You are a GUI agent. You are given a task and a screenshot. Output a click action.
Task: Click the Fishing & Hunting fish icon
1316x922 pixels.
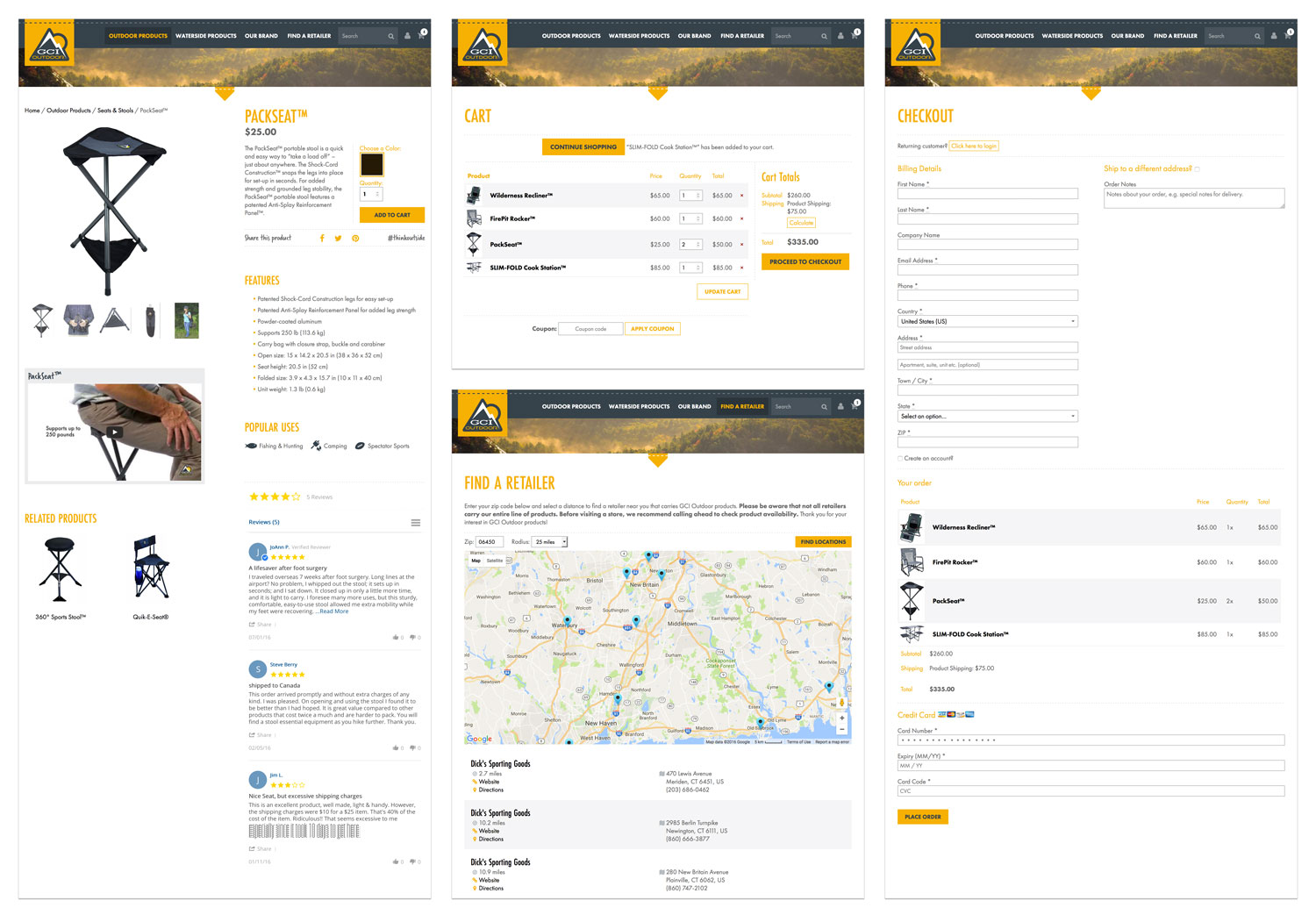tap(251, 446)
